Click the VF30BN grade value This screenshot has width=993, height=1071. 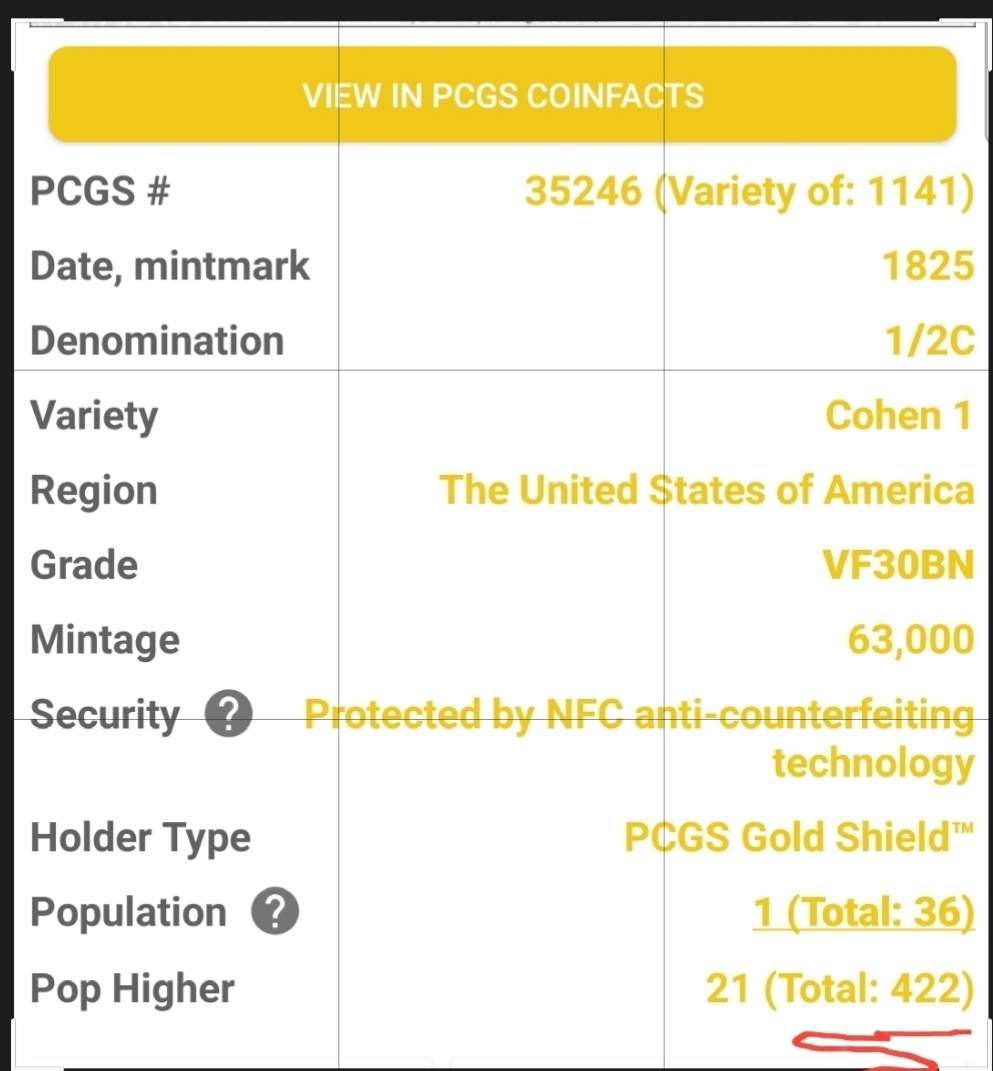(x=898, y=565)
